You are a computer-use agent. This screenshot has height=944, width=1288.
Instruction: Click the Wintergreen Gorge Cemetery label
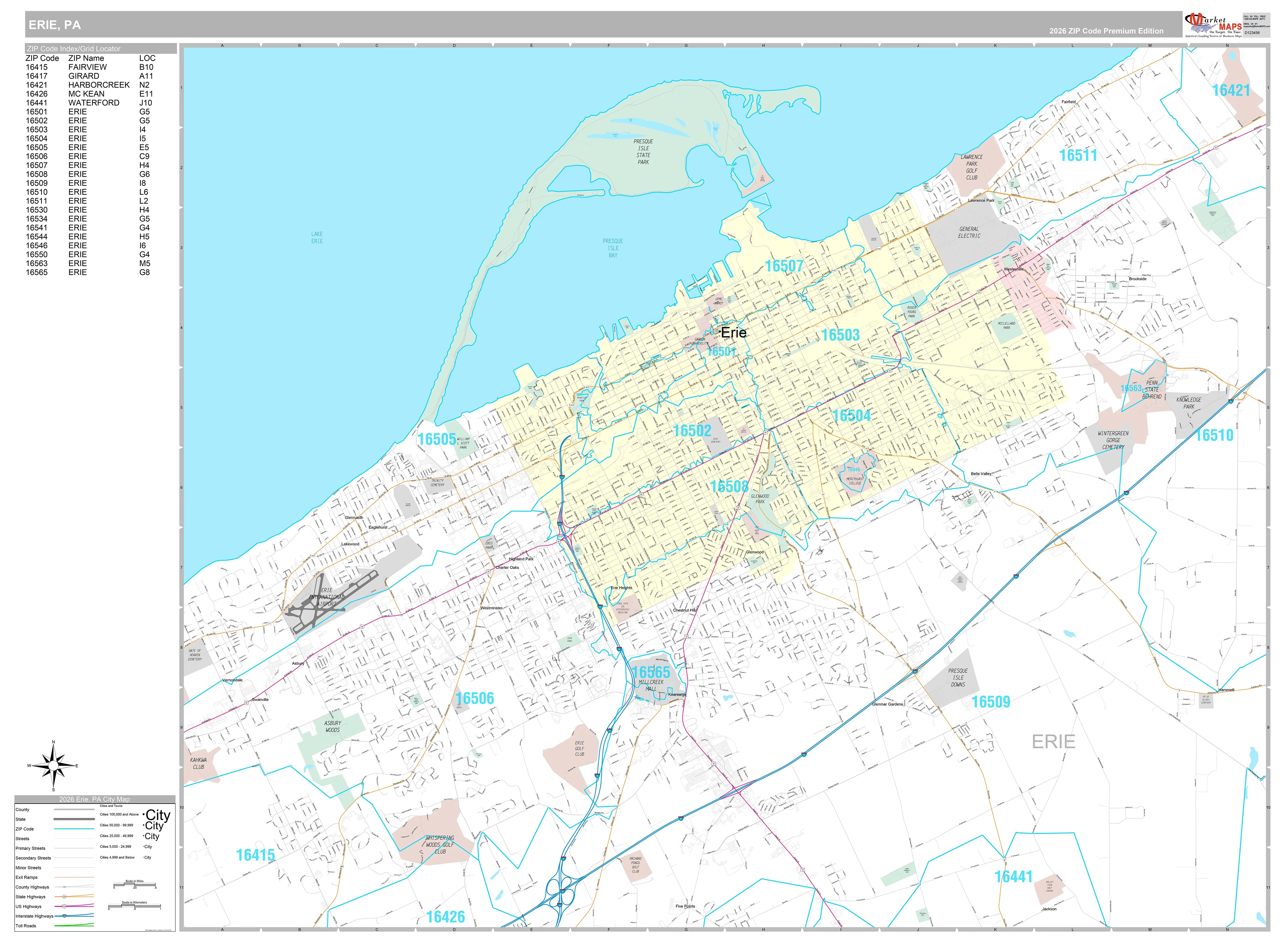[1113, 441]
